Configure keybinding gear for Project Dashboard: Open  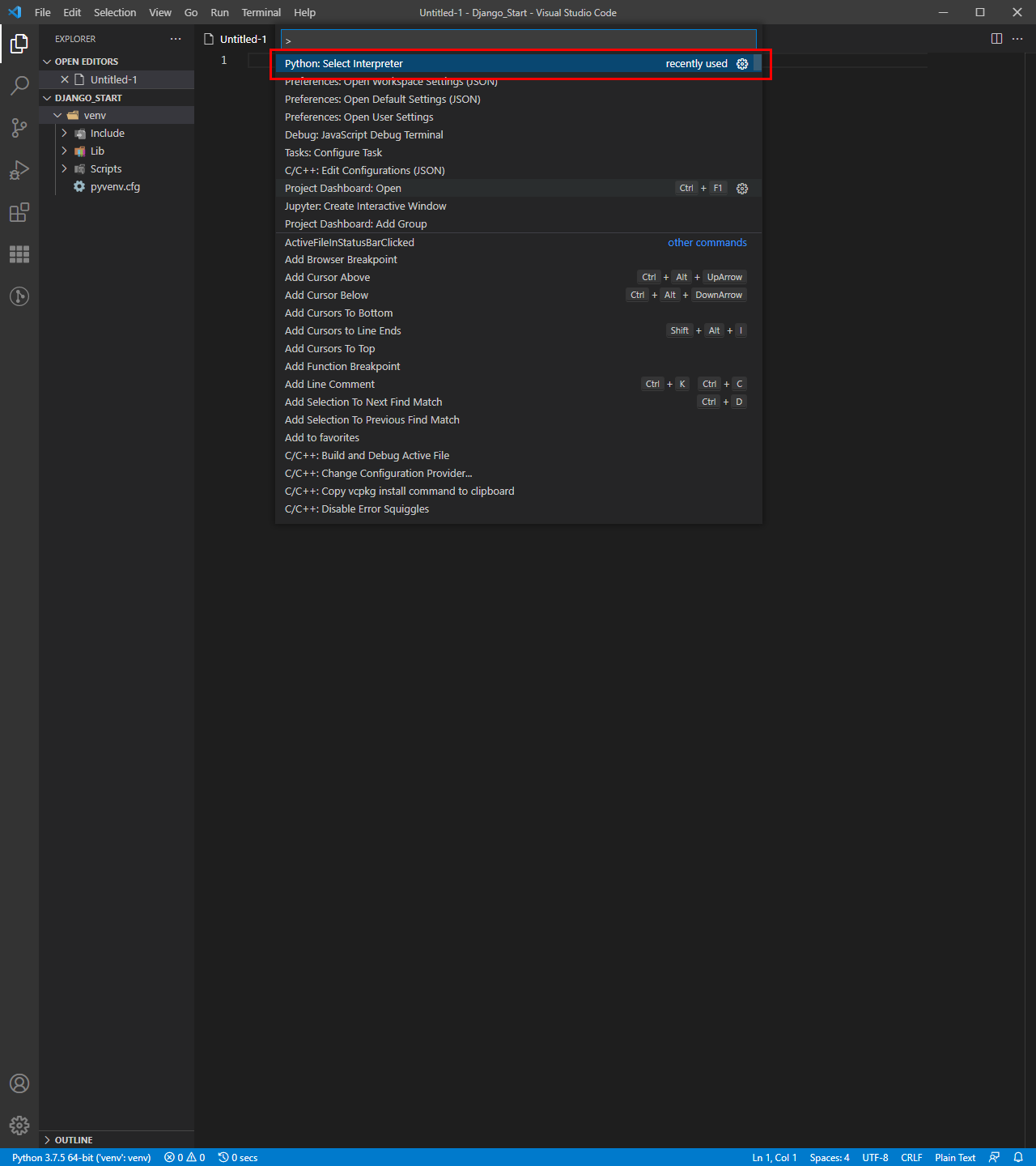coord(742,189)
